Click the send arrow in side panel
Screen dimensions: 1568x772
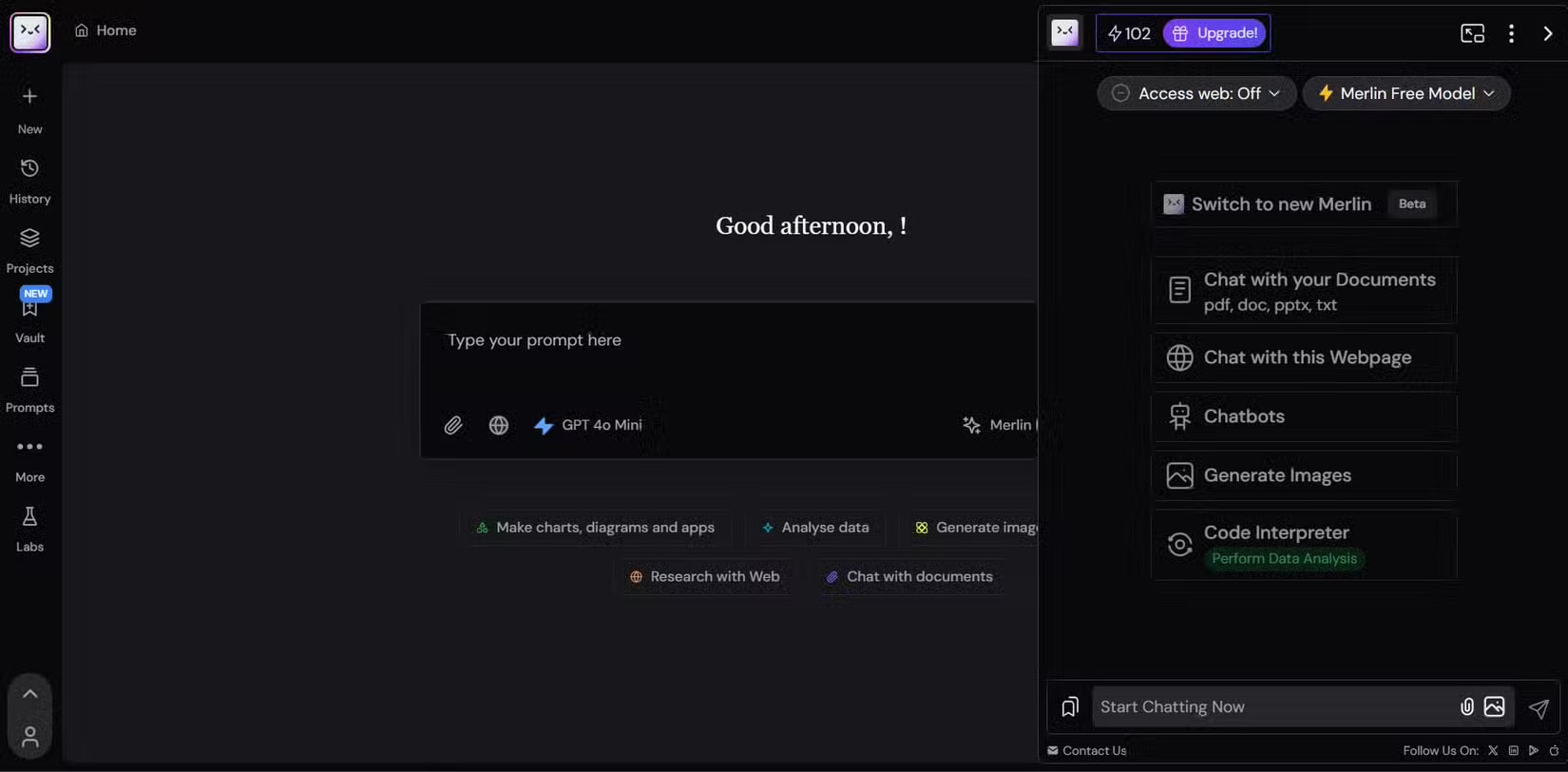pos(1538,707)
